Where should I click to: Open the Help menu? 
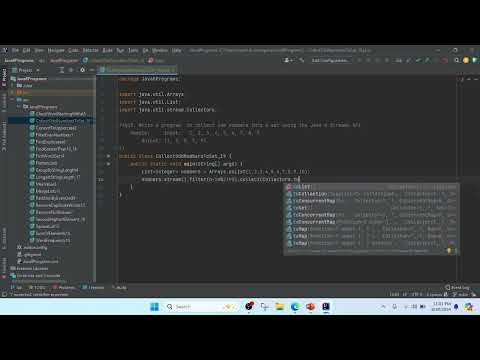click(177, 50)
